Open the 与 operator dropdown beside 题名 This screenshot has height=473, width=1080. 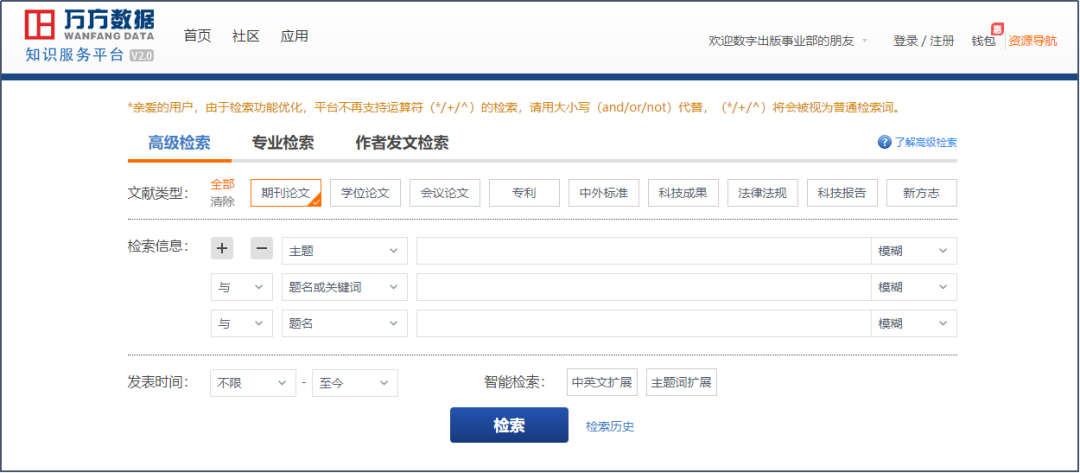[242, 324]
